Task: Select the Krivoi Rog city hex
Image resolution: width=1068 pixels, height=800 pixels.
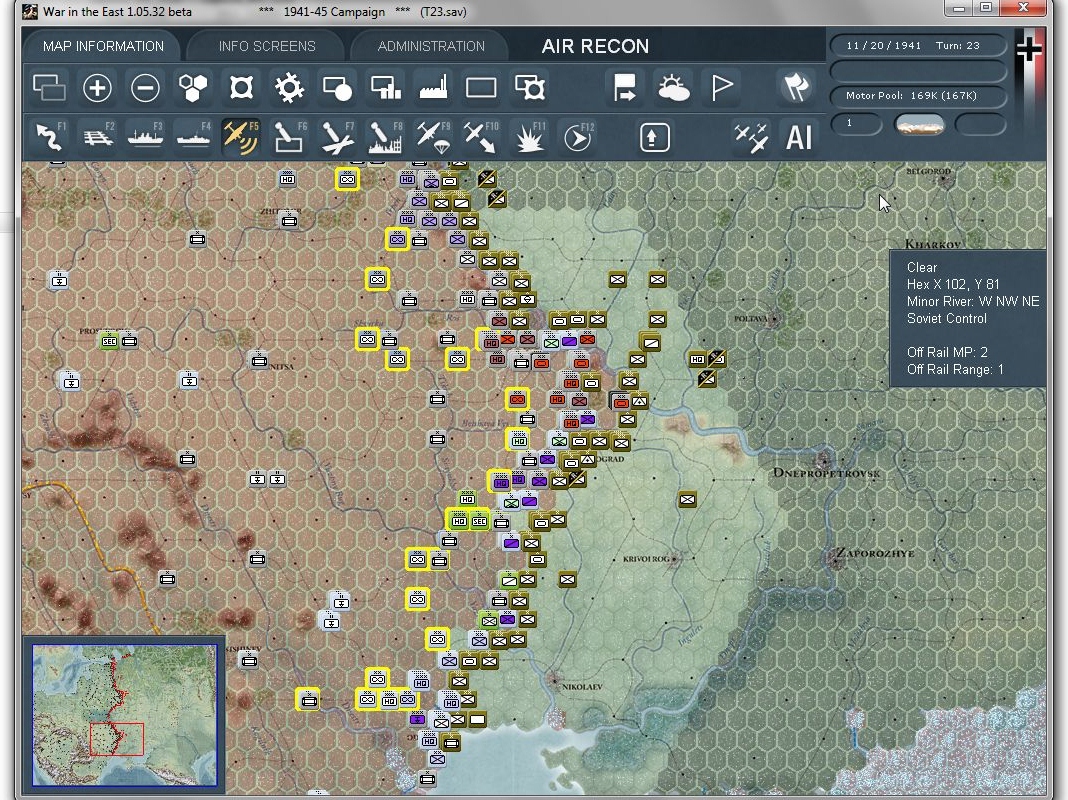Action: (674, 560)
